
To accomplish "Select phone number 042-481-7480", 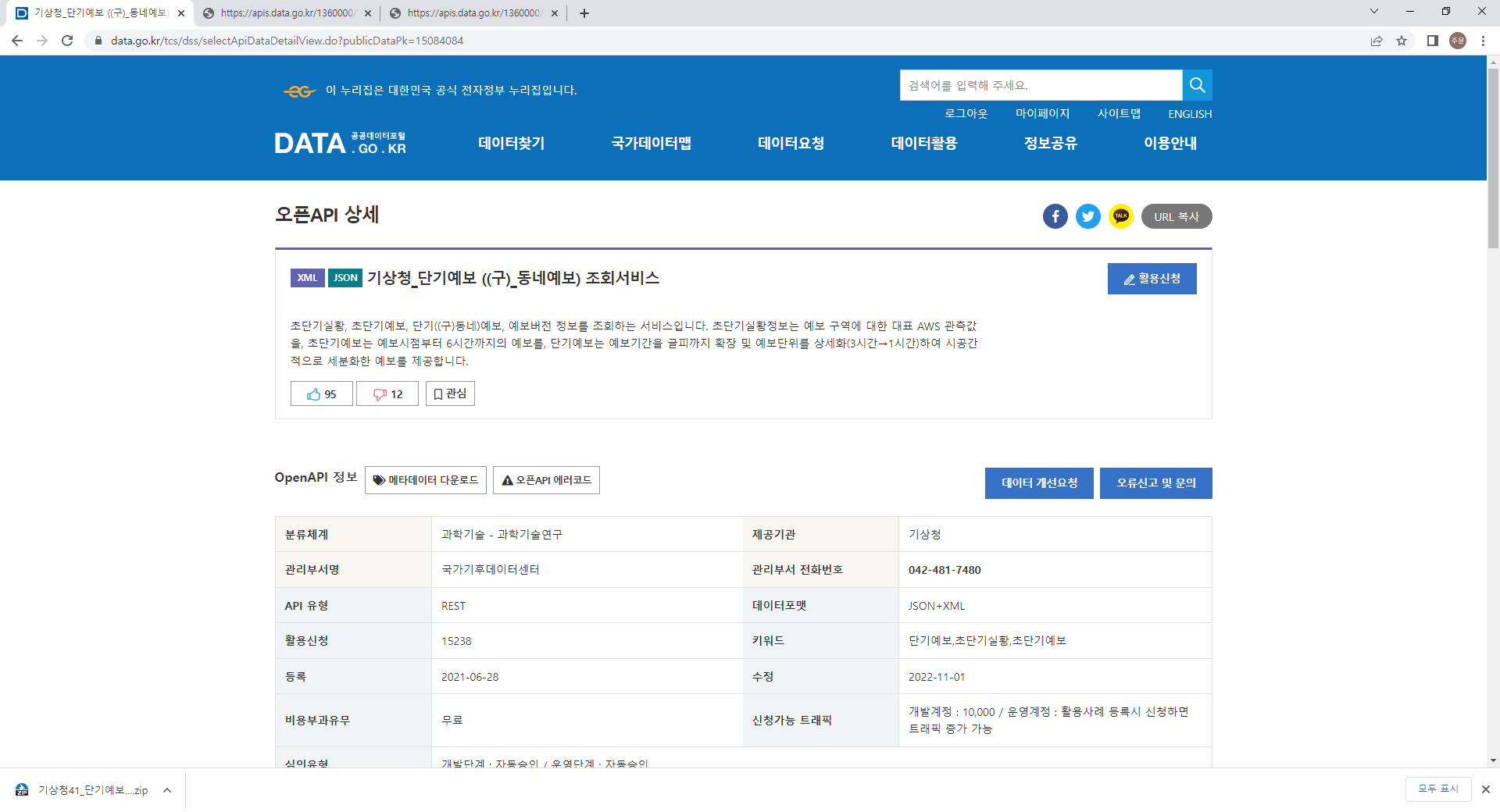I will tap(945, 570).
